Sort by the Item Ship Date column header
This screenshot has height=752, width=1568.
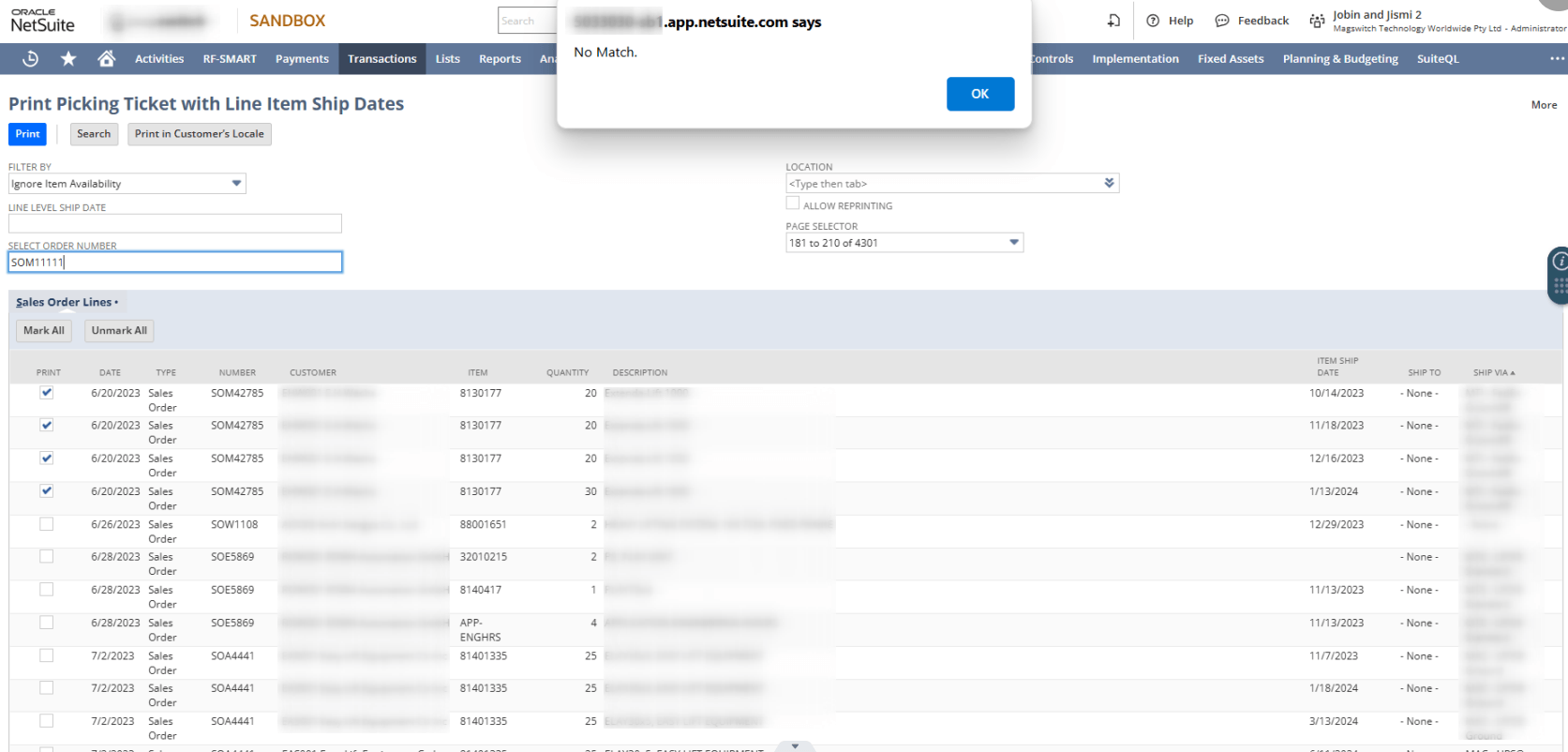[x=1337, y=367]
